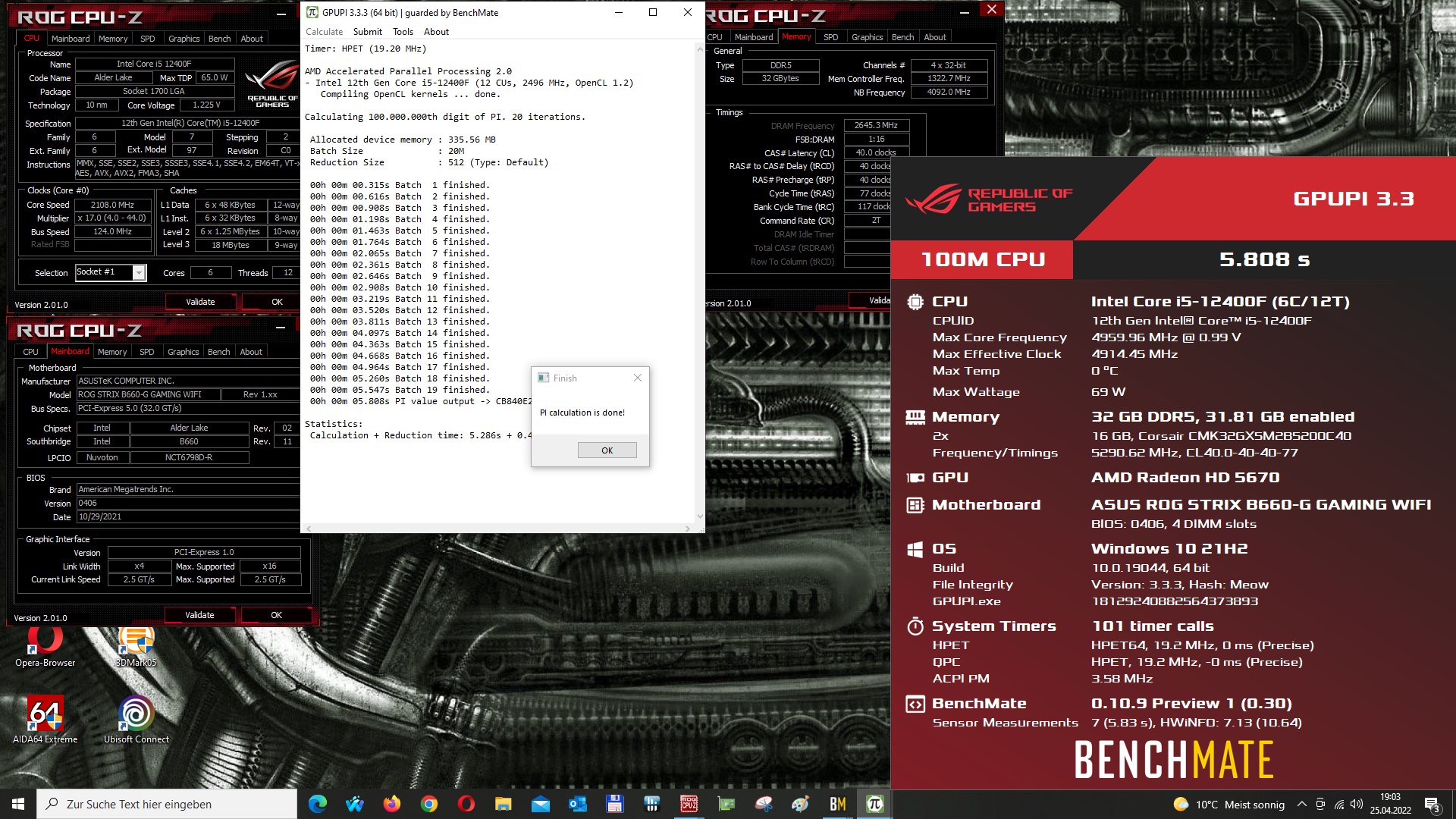
Task: Click OK in the Mainboard CPU-Z window
Action: (276, 615)
